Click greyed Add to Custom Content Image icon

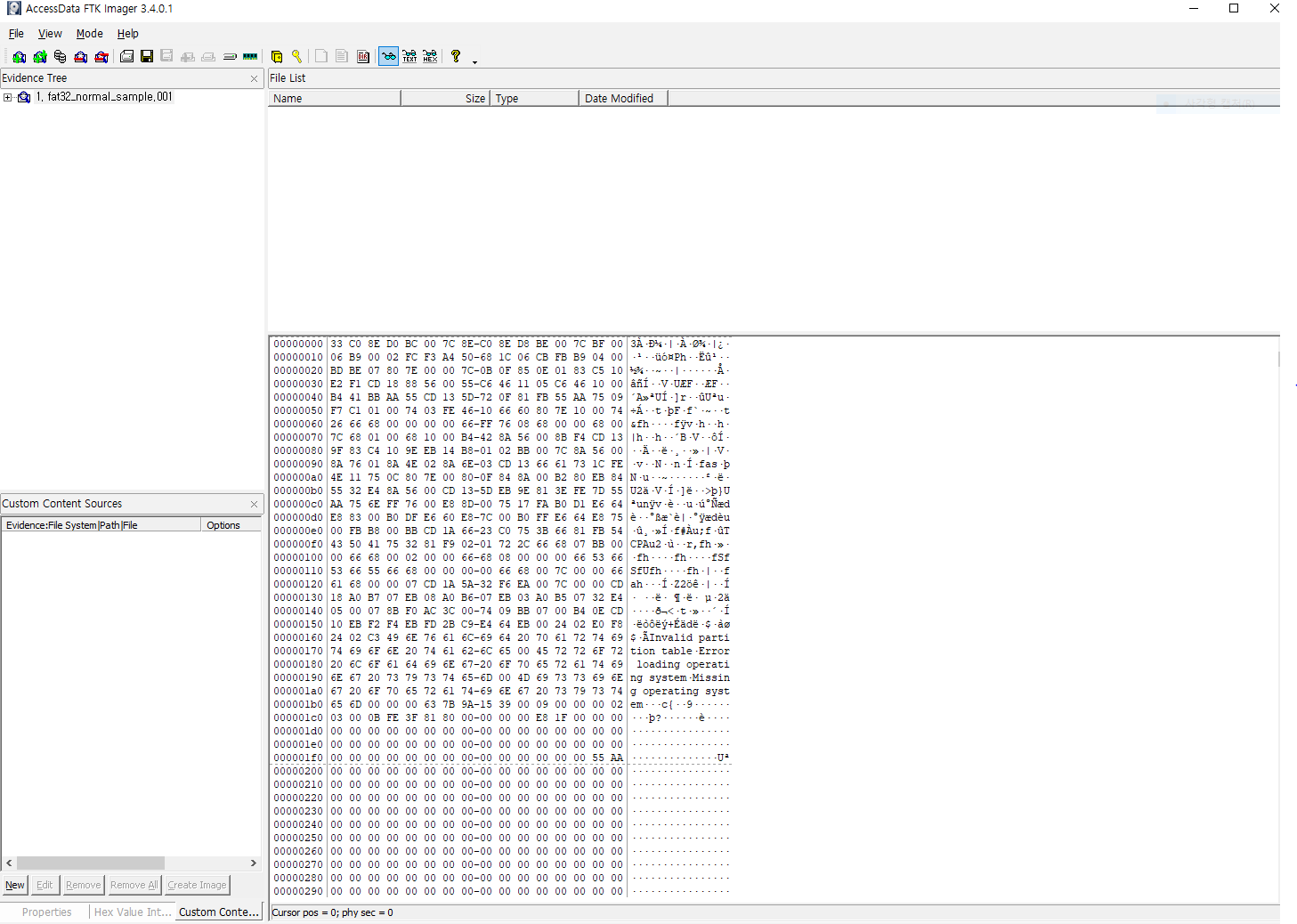point(188,56)
